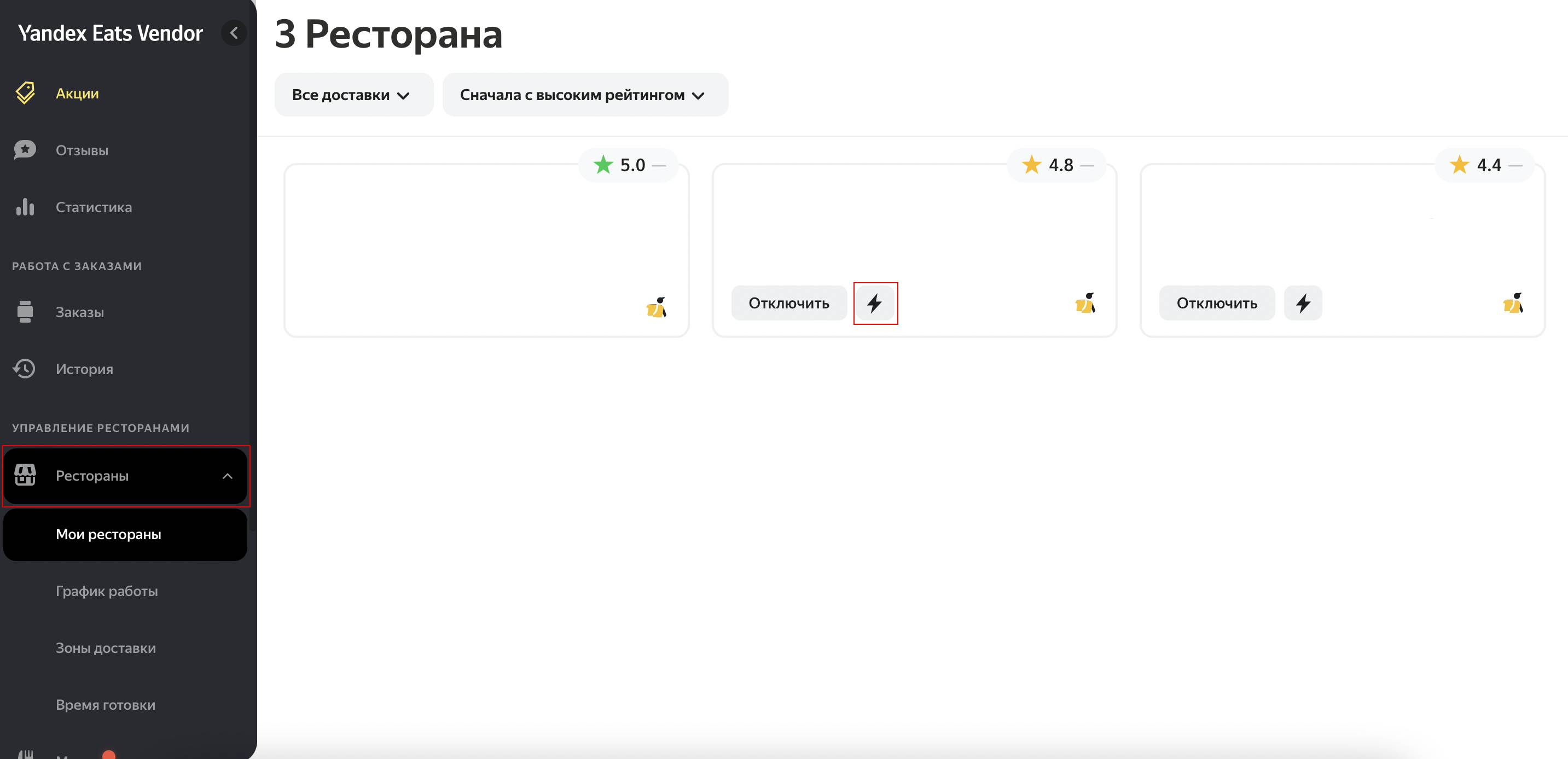Click courier icon on 4.8 restaurant card
The image size is (1568, 759).
tap(1085, 303)
